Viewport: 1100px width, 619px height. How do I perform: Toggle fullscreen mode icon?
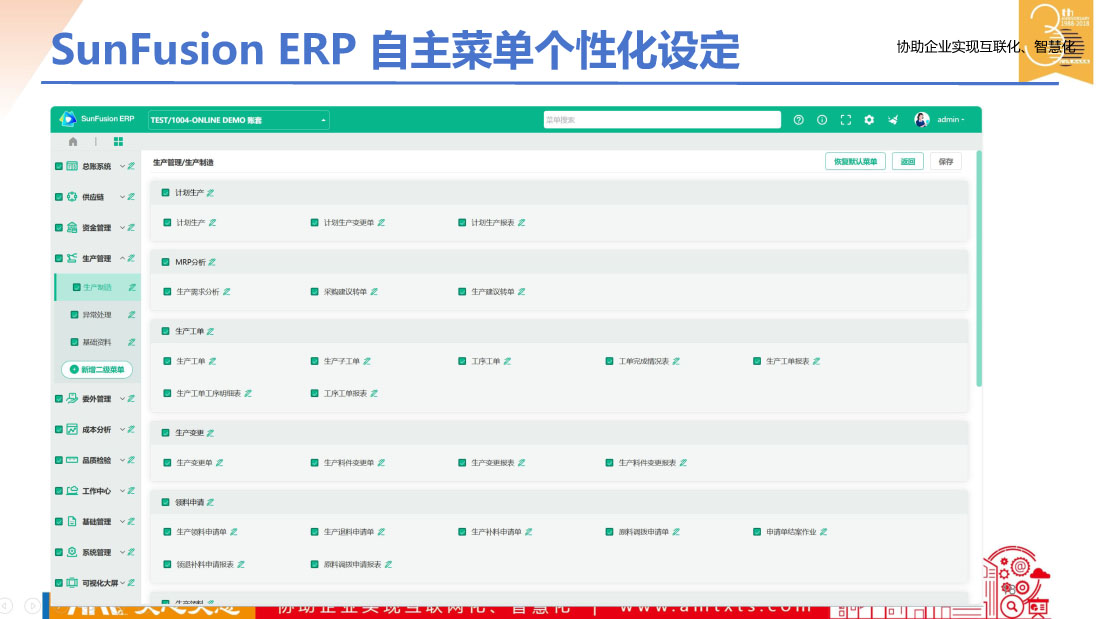point(845,120)
